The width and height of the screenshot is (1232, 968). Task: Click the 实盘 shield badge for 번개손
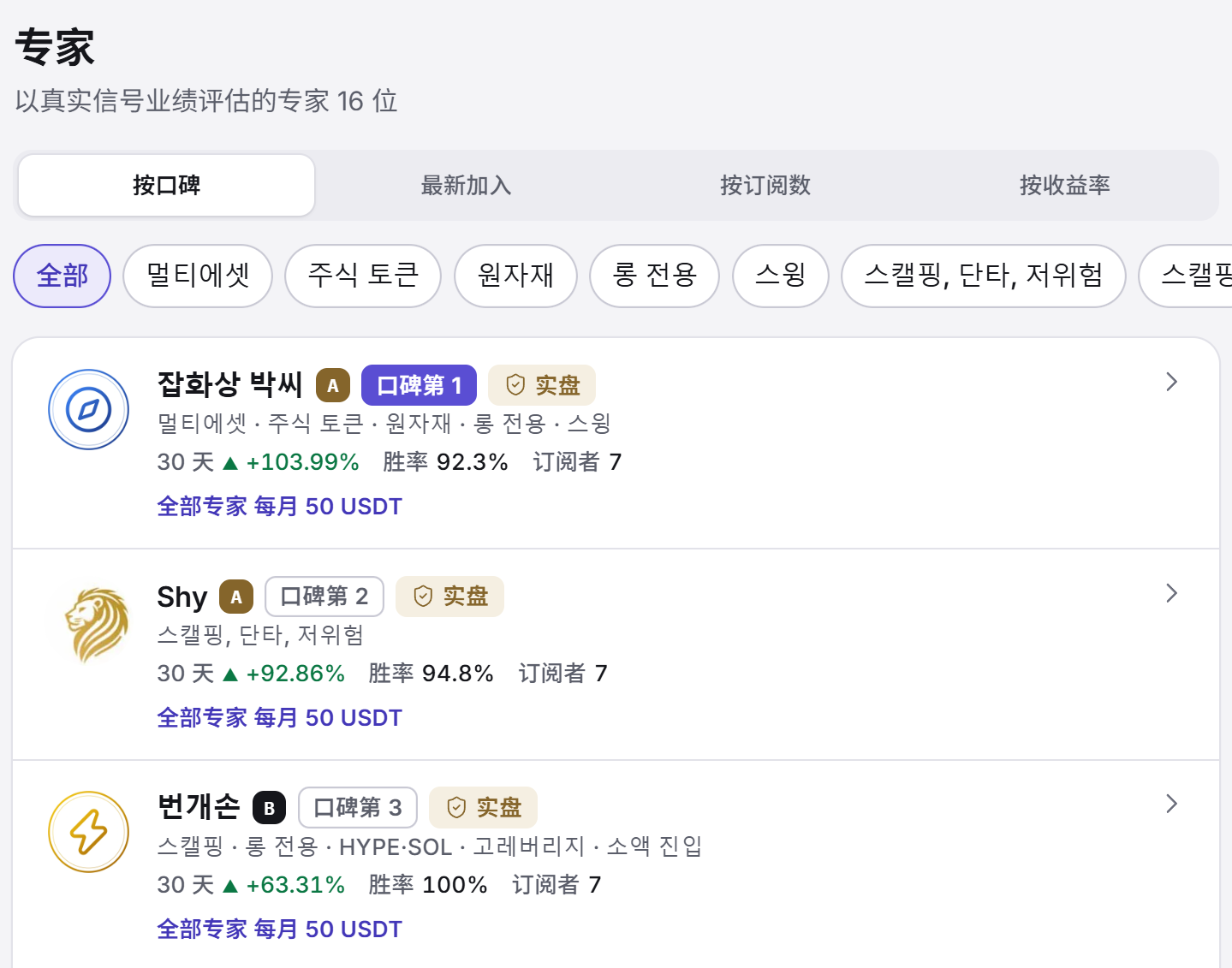point(483,807)
